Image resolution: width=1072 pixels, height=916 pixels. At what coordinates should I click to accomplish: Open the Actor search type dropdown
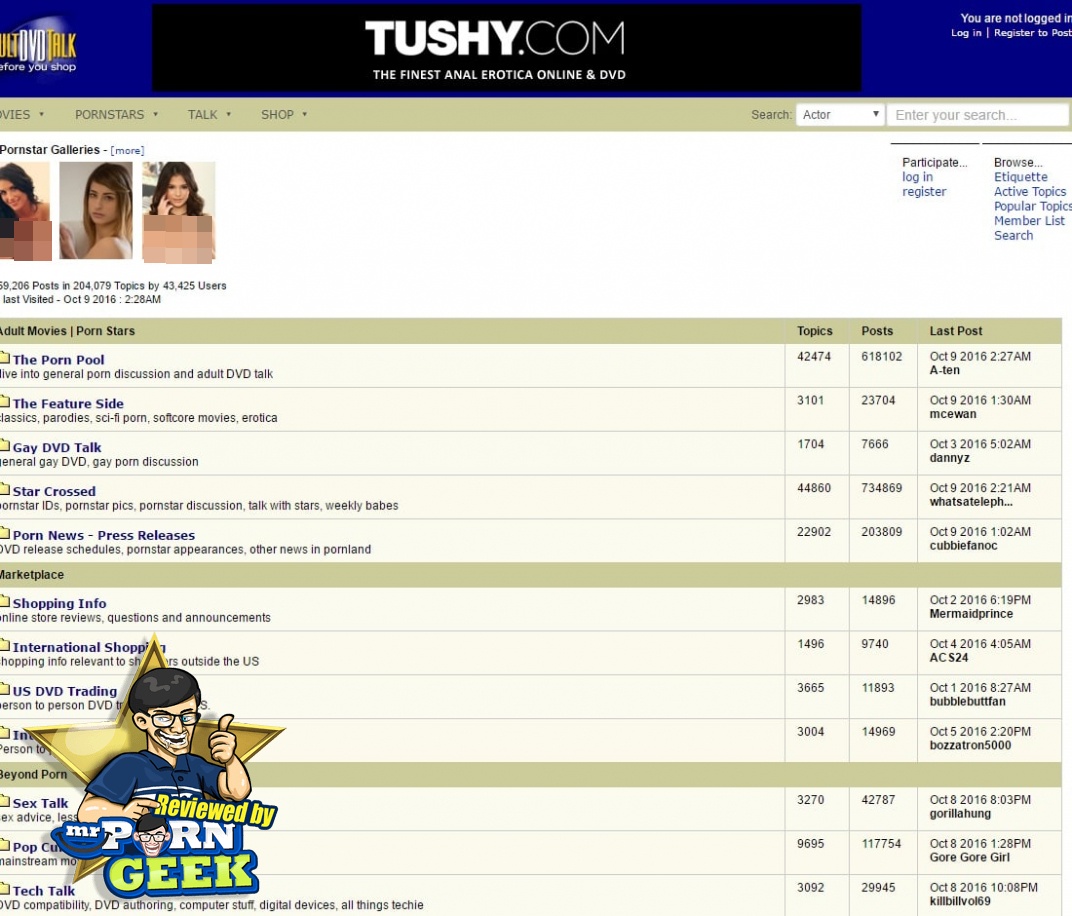(x=840, y=115)
